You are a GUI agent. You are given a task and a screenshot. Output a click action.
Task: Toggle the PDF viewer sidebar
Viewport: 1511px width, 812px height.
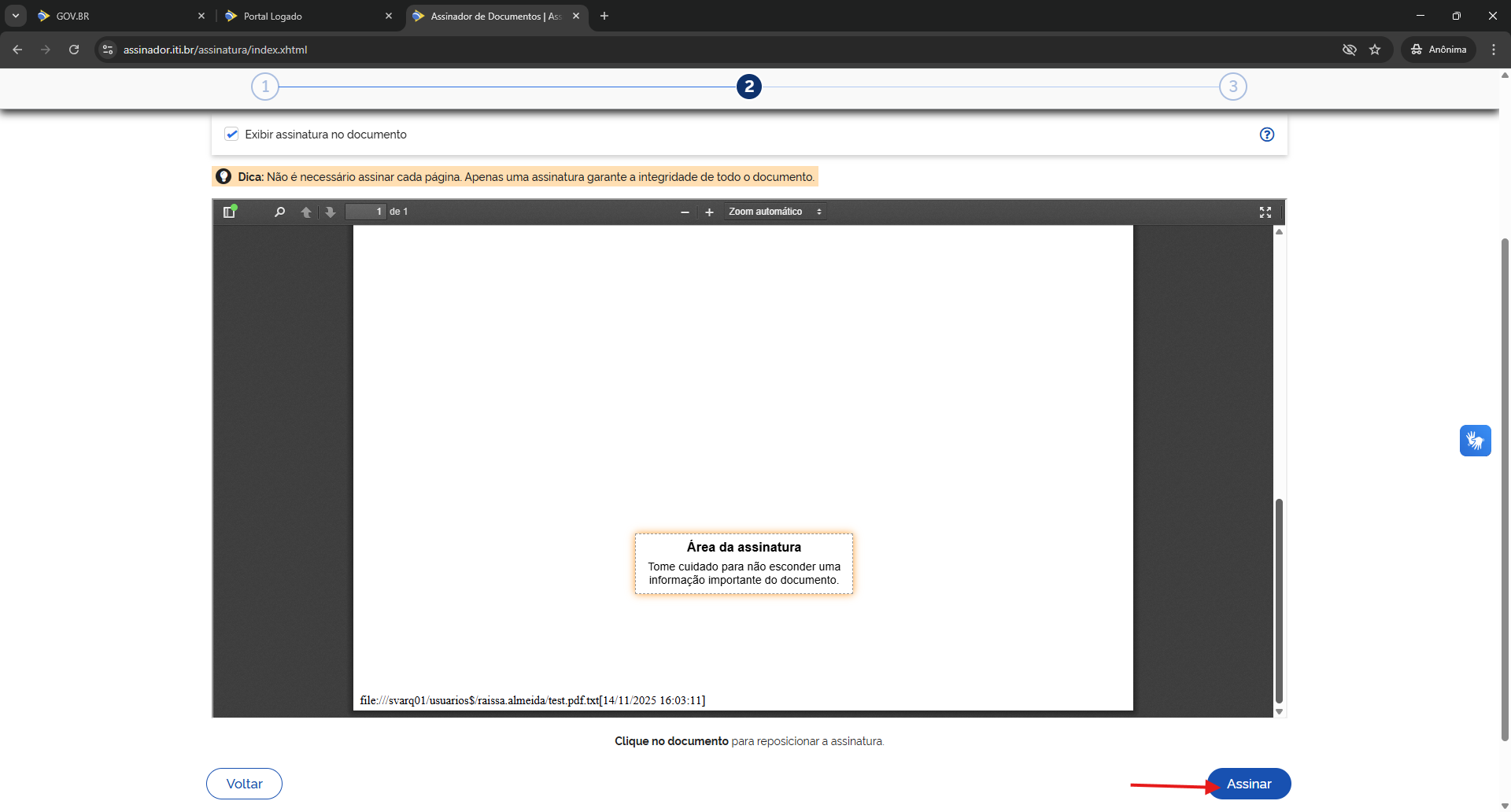coord(229,212)
